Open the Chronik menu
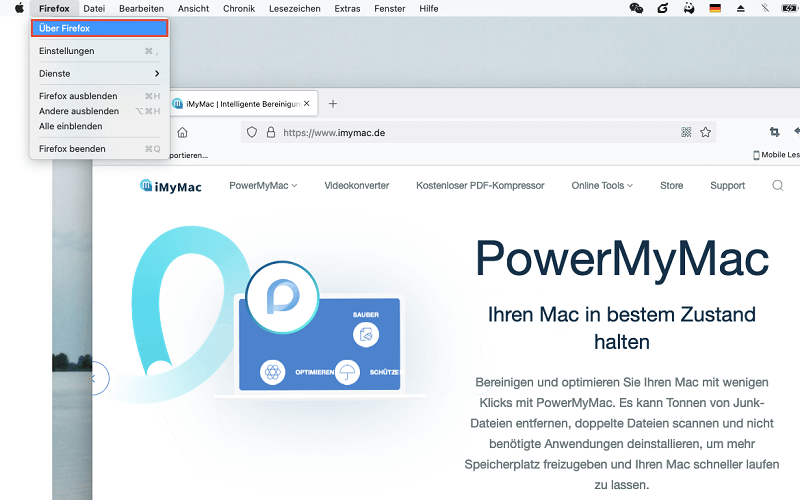 click(x=239, y=8)
